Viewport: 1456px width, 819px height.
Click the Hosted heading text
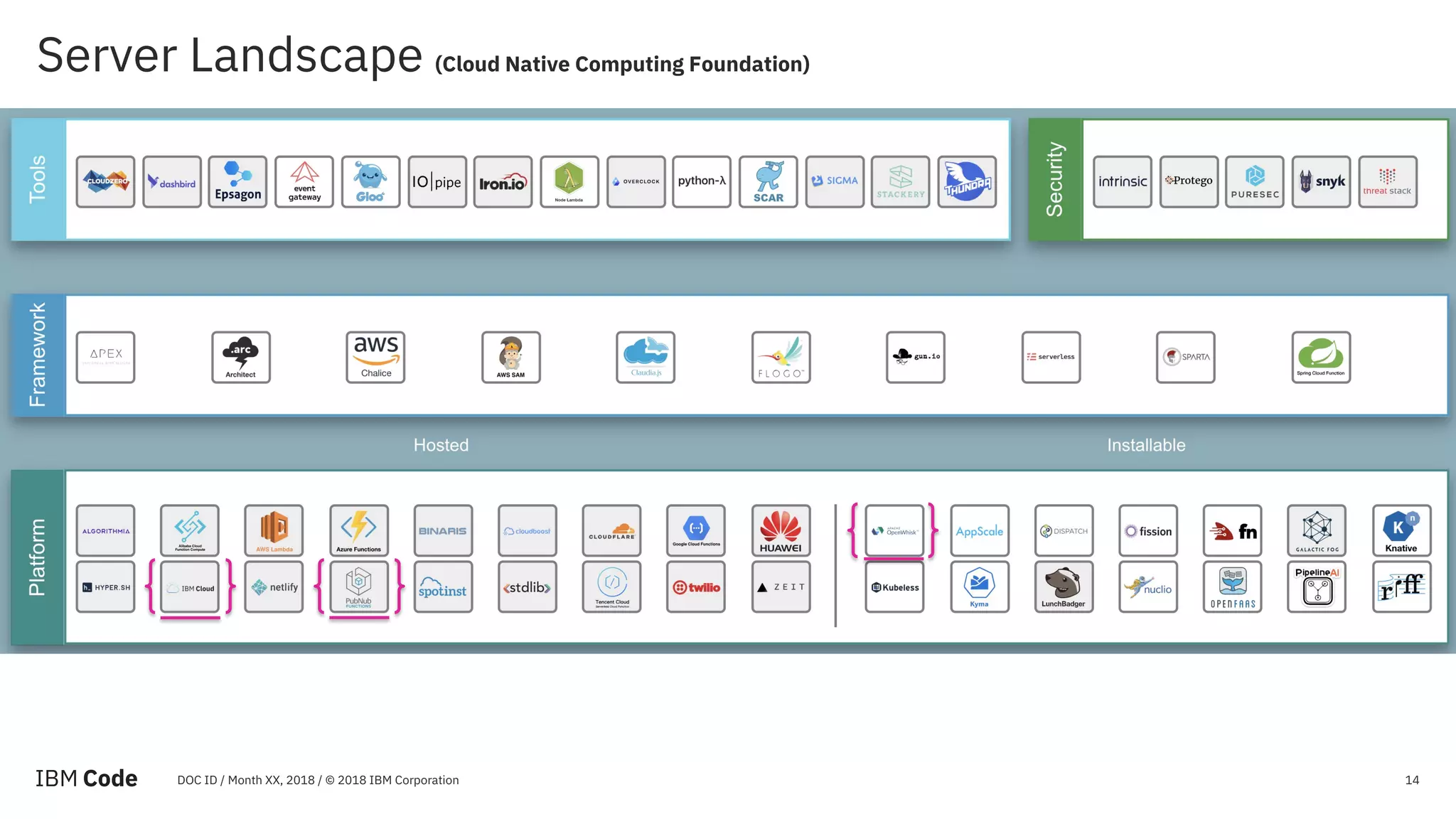point(441,445)
